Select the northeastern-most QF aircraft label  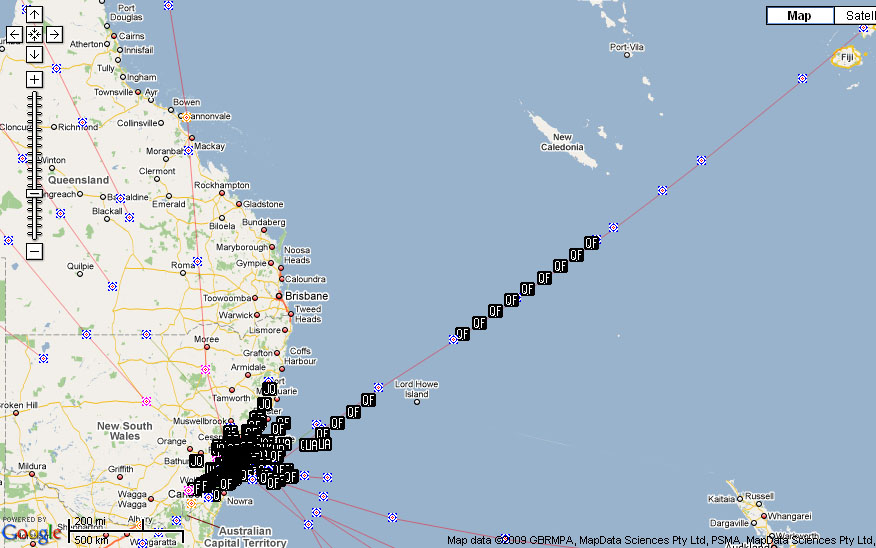coord(591,243)
